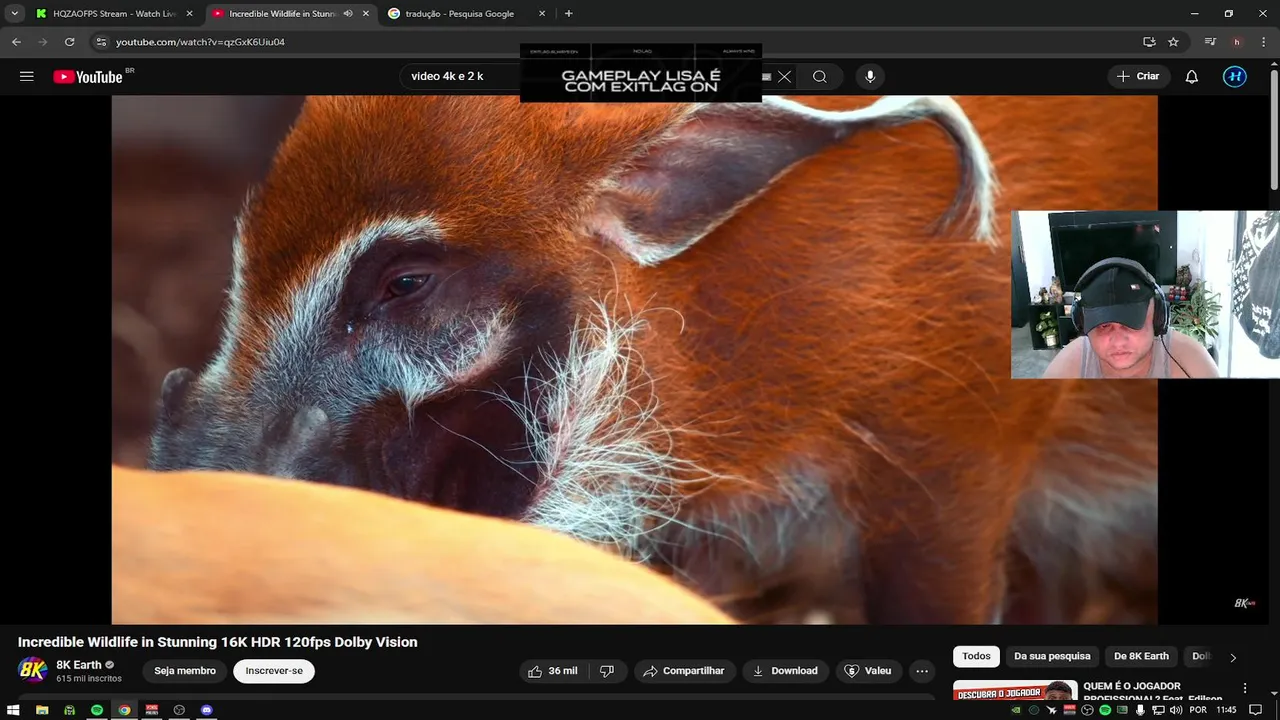Close the HQZAOFPS Stream tab

tap(189, 14)
